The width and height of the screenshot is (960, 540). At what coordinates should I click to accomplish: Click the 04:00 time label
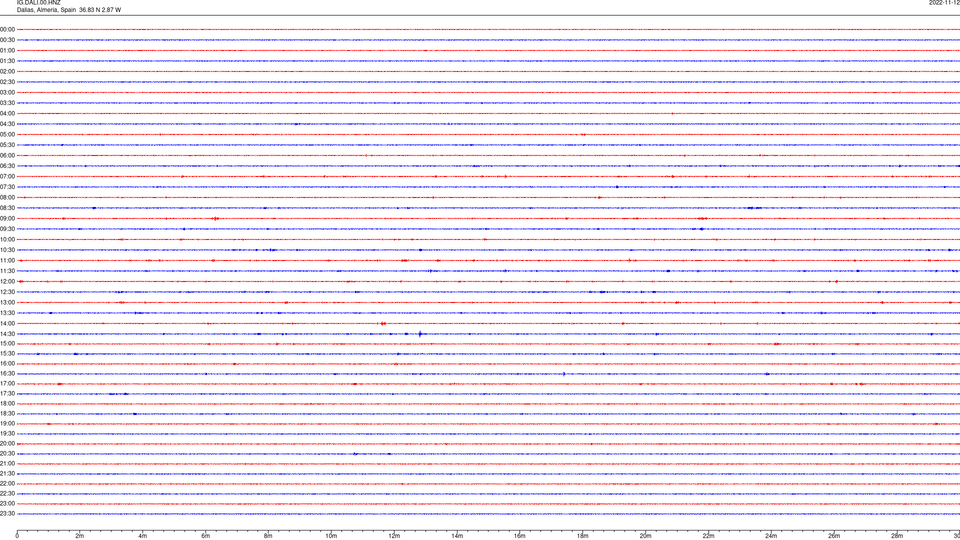[7, 113]
